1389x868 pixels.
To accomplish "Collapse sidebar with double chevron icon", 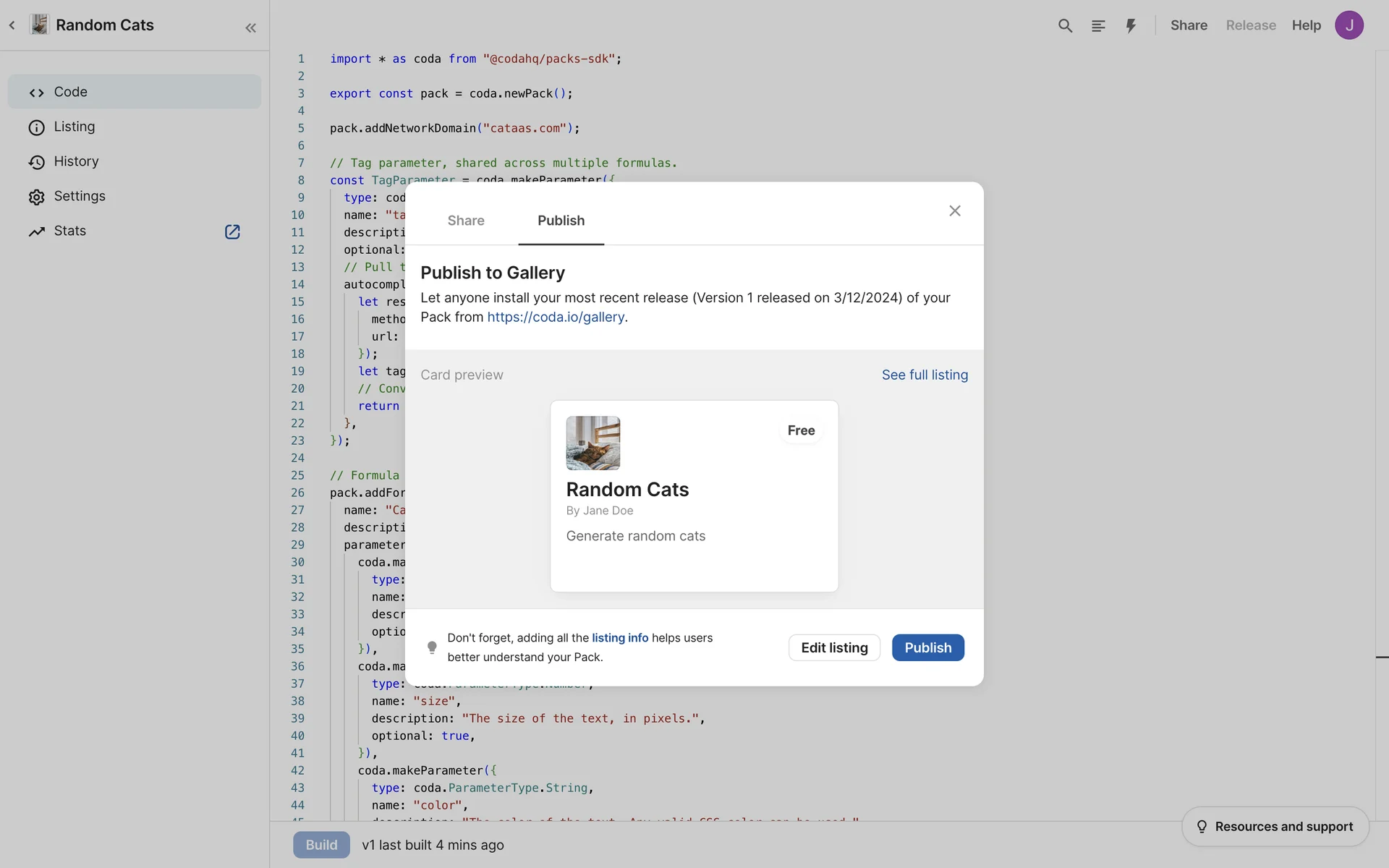I will point(250,28).
